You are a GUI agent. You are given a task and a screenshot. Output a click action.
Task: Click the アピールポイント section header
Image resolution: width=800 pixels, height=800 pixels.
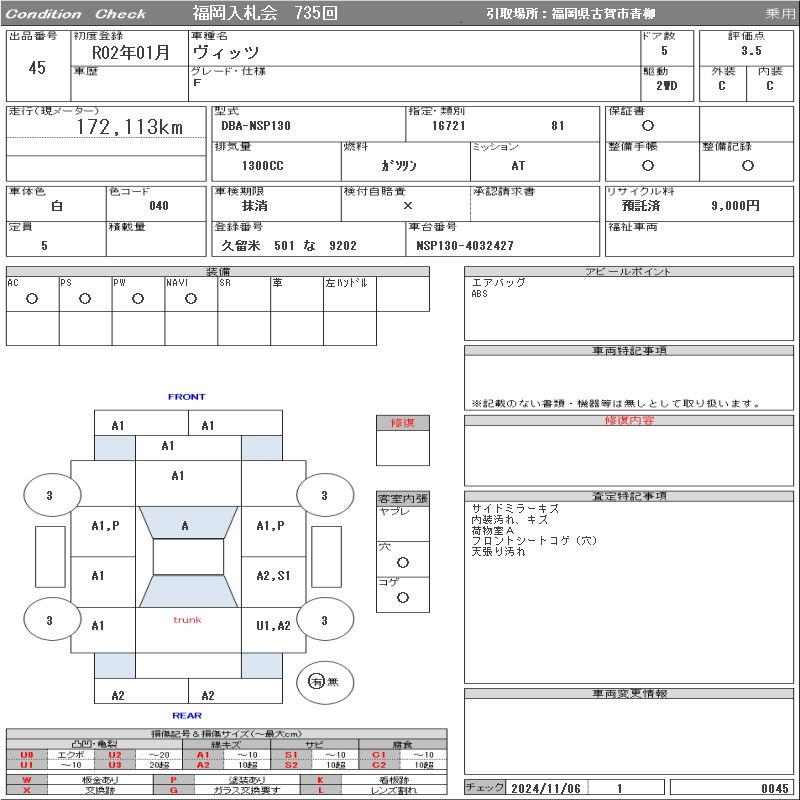[x=630, y=272]
